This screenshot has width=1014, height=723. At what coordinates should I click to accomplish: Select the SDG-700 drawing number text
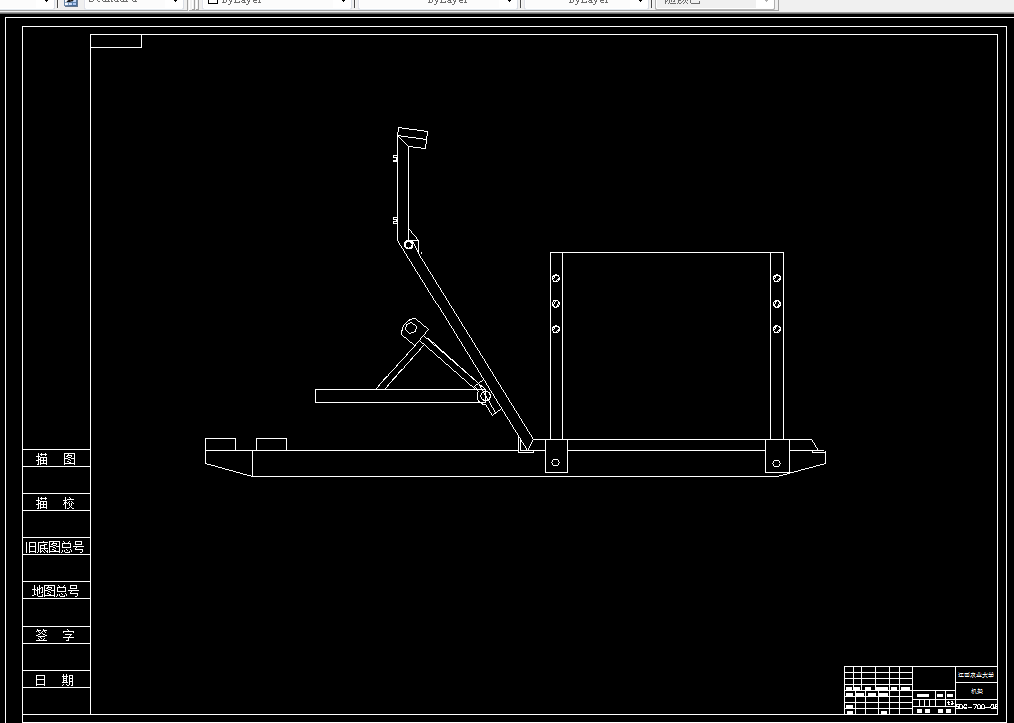coord(976,706)
